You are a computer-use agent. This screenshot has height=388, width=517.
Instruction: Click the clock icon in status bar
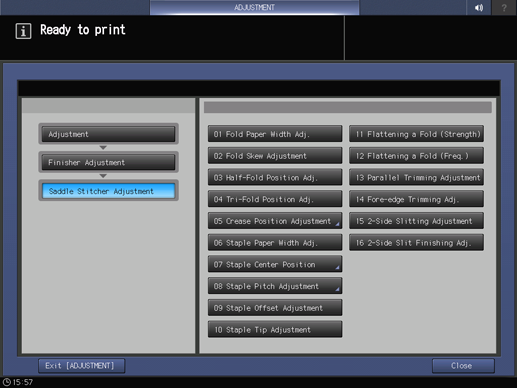7,382
